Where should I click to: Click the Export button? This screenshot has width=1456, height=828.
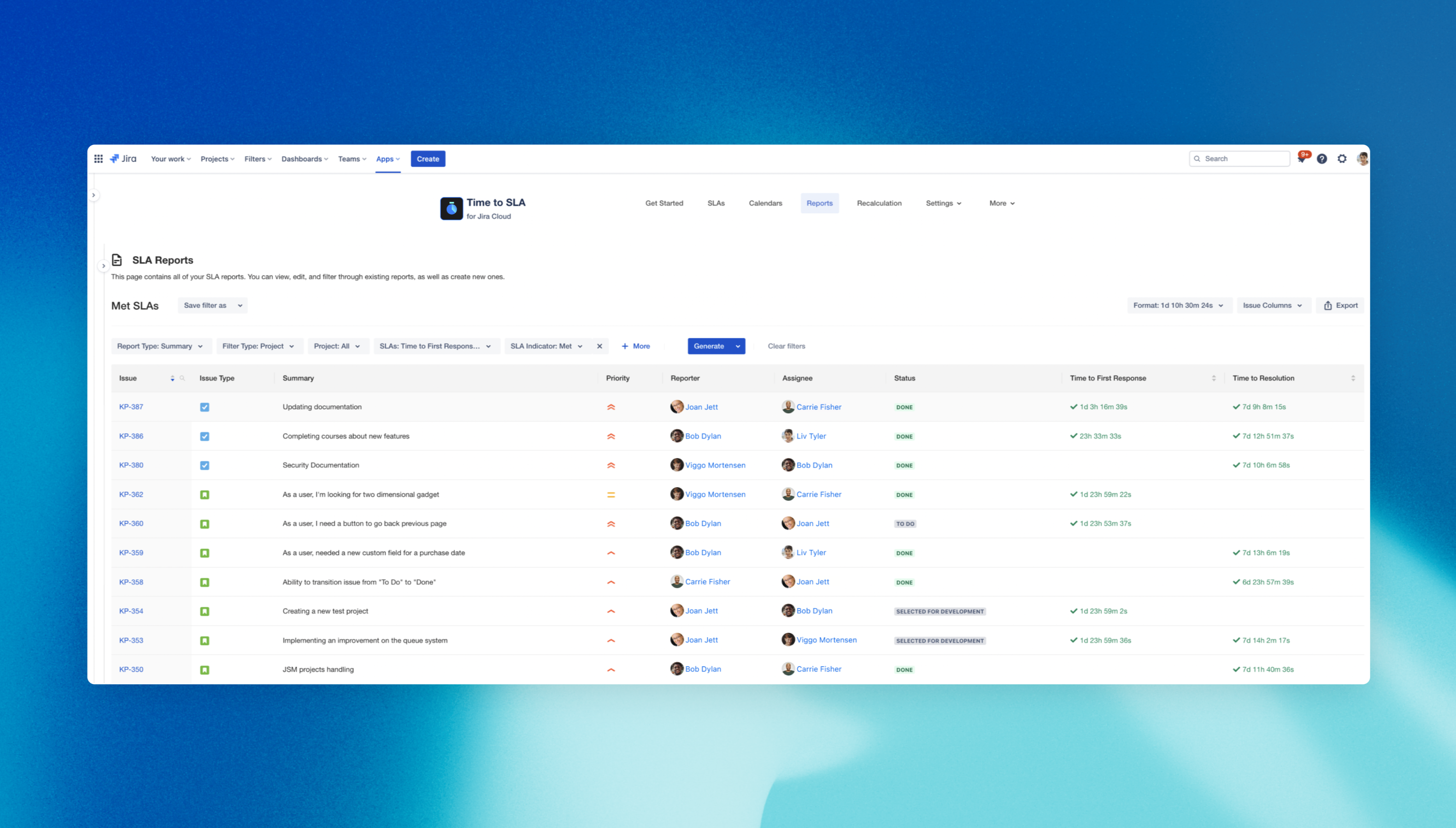pyautogui.click(x=1340, y=305)
